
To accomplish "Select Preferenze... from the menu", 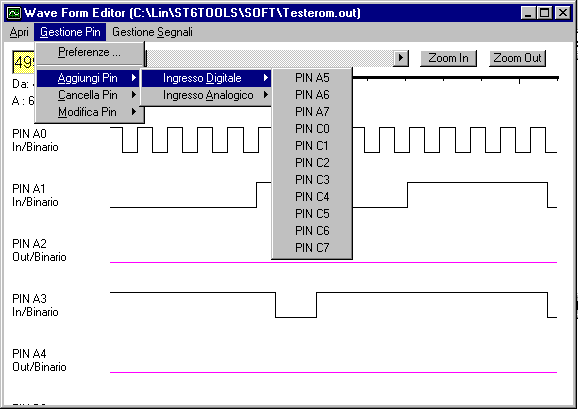I will tap(89, 52).
